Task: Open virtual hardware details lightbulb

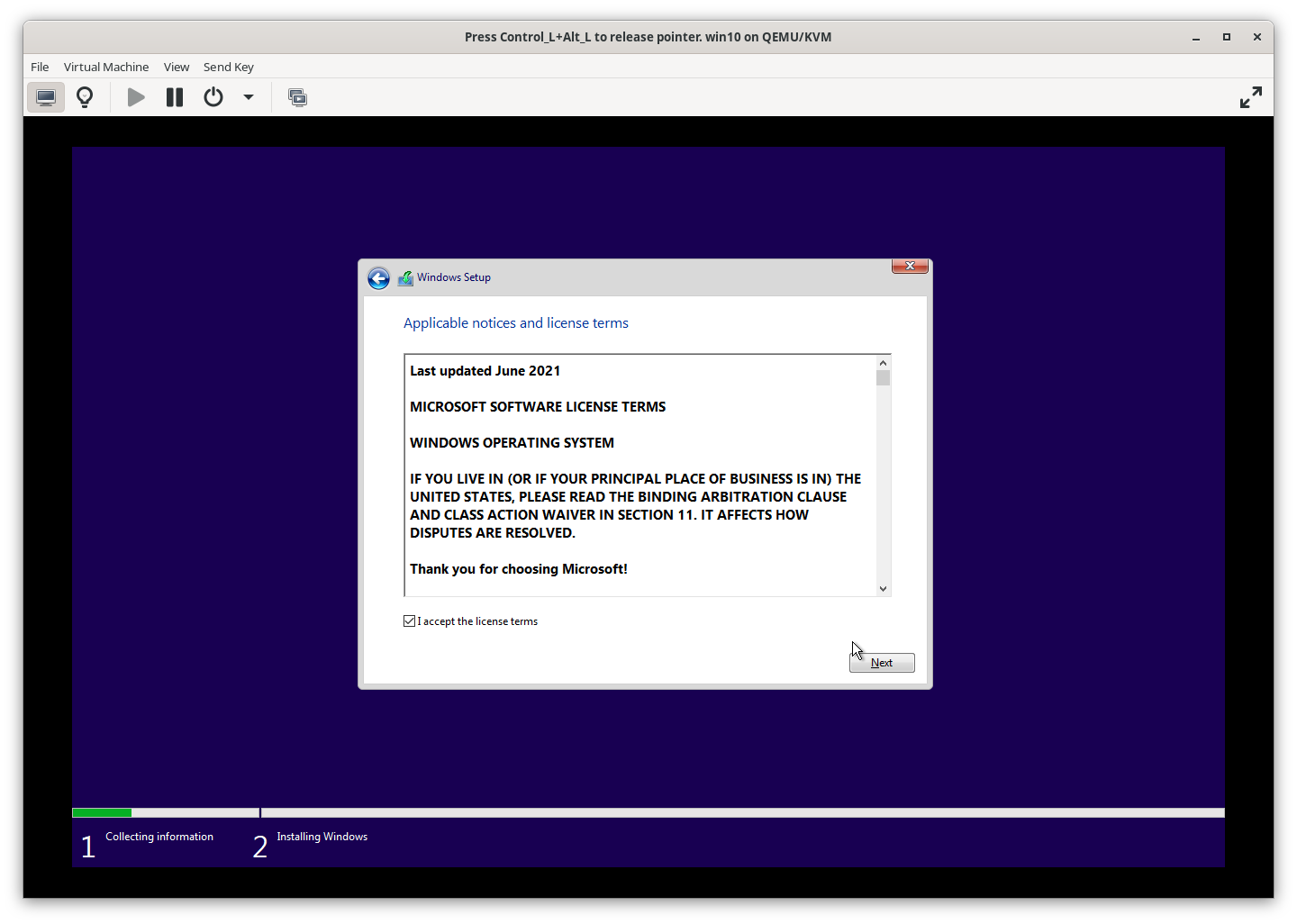Action: click(85, 97)
